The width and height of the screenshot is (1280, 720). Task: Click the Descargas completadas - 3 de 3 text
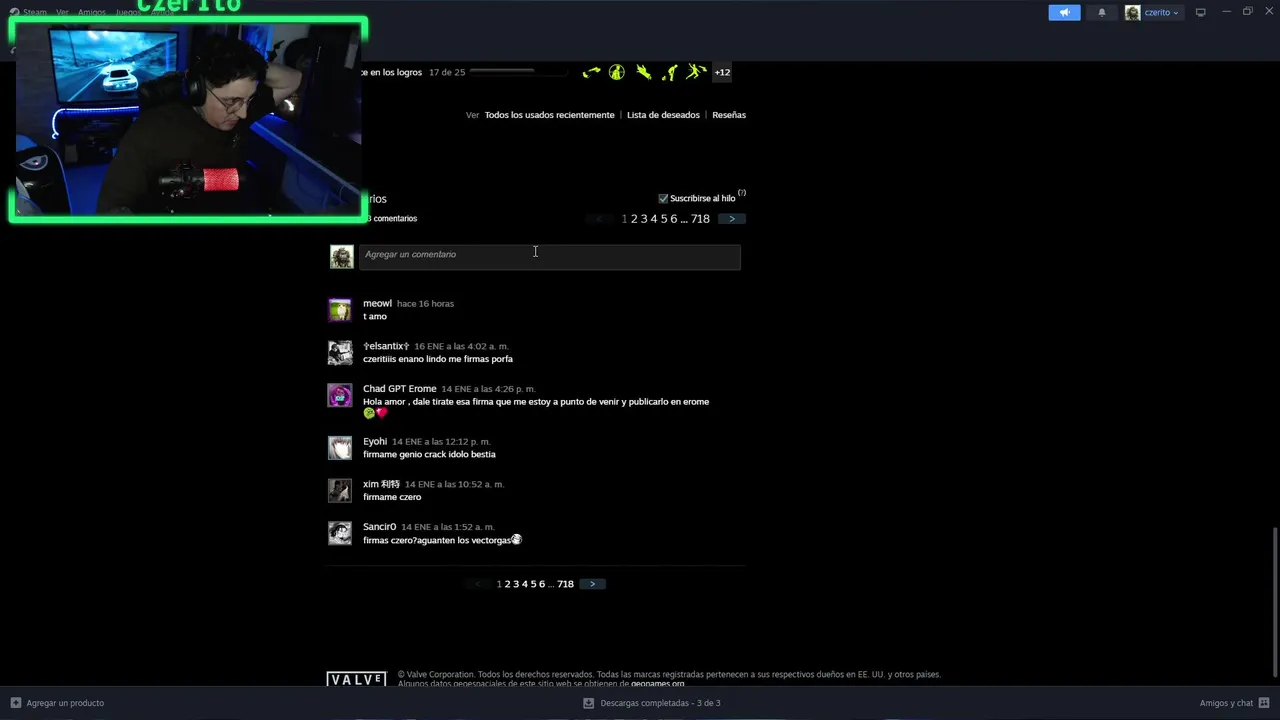(660, 703)
